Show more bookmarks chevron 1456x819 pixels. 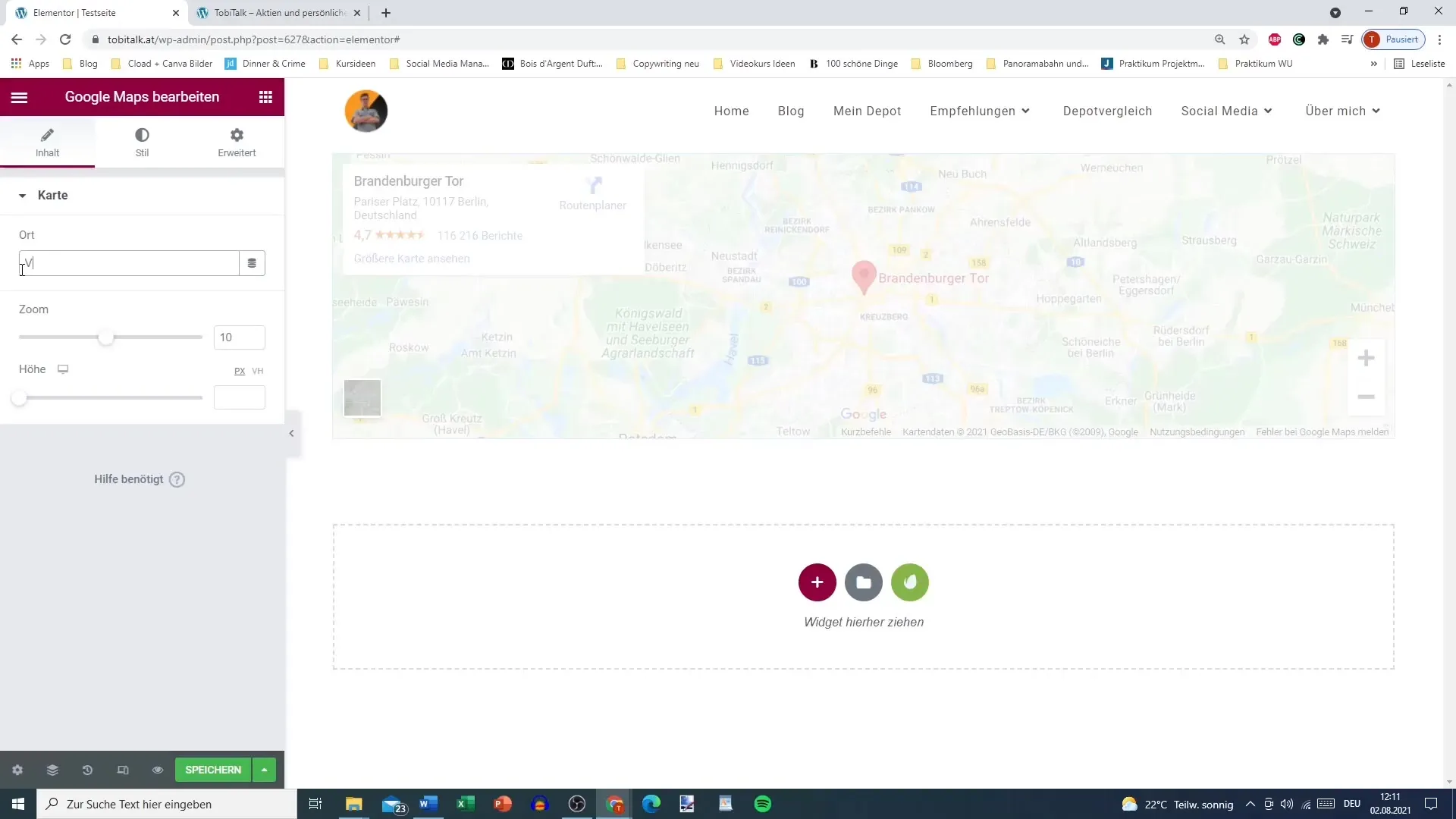(1373, 64)
